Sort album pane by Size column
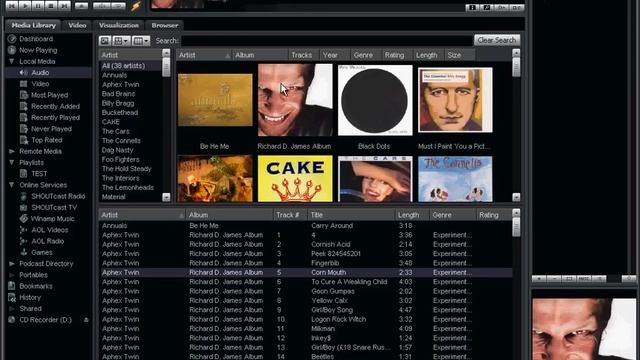Screen dimensions: 640x360 pos(460,55)
